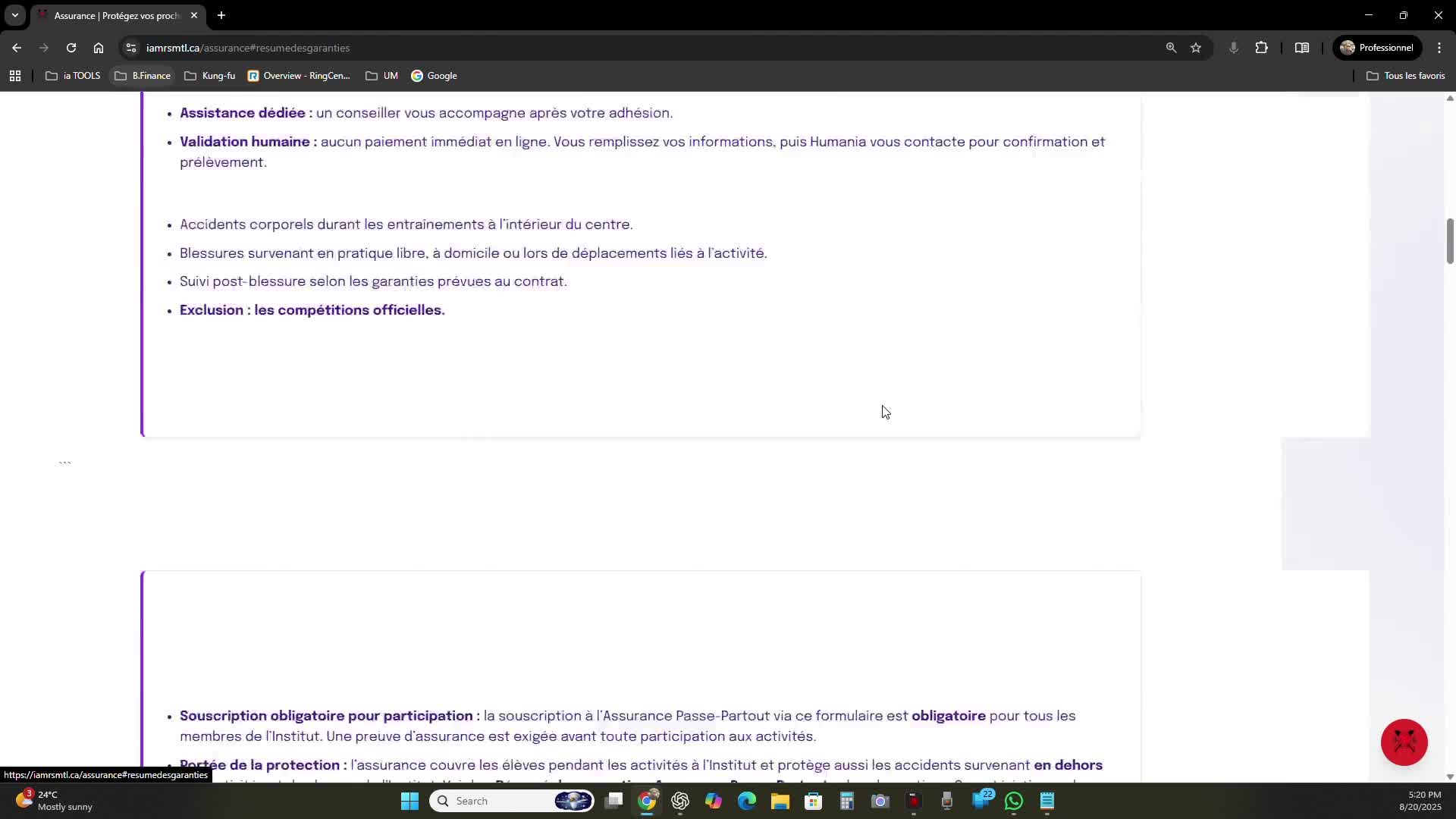Open ChatGPT app from the taskbar
Viewport: 1456px width, 819px height.
click(680, 801)
